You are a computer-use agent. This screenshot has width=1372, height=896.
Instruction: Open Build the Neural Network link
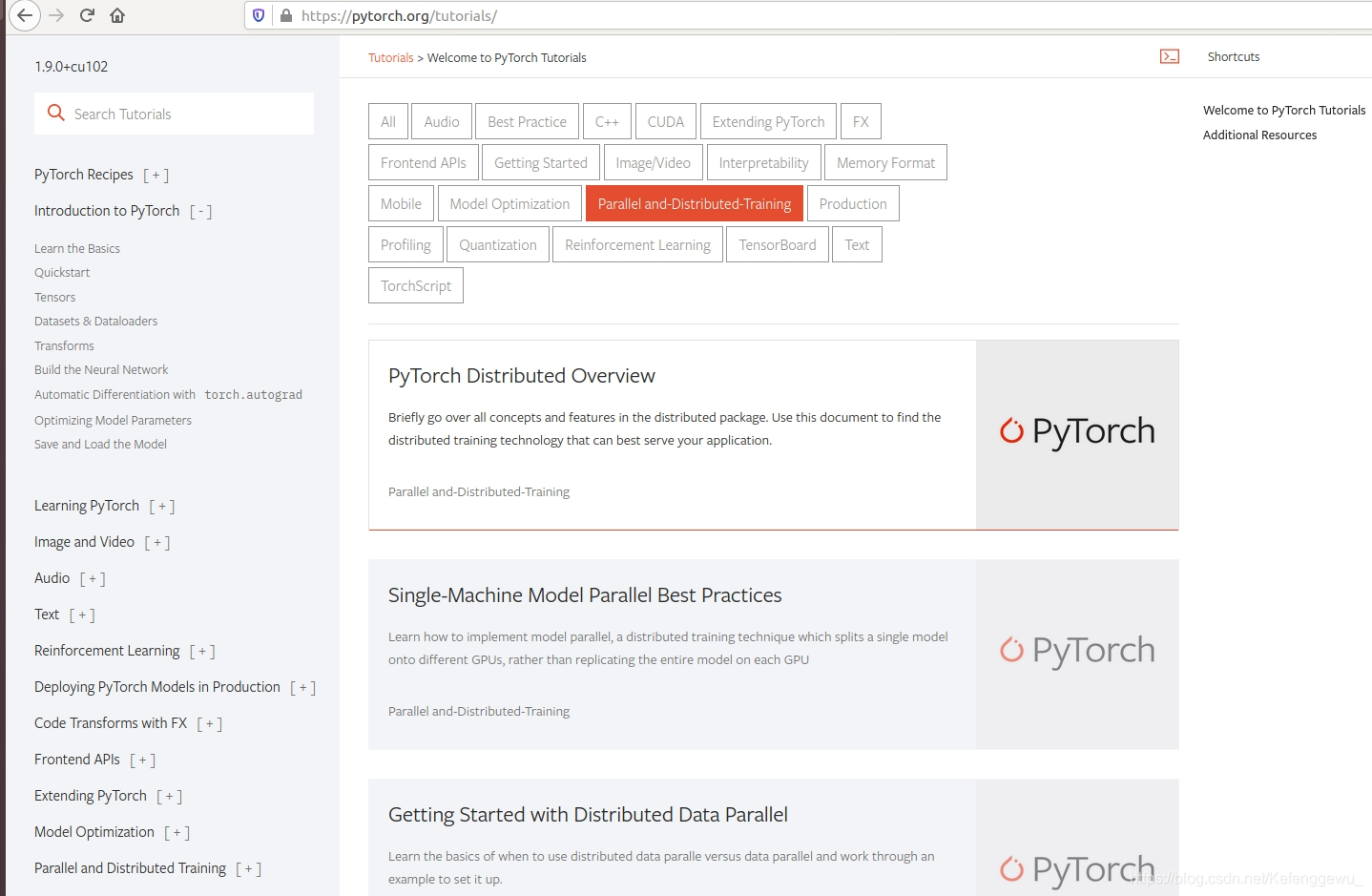tap(101, 369)
